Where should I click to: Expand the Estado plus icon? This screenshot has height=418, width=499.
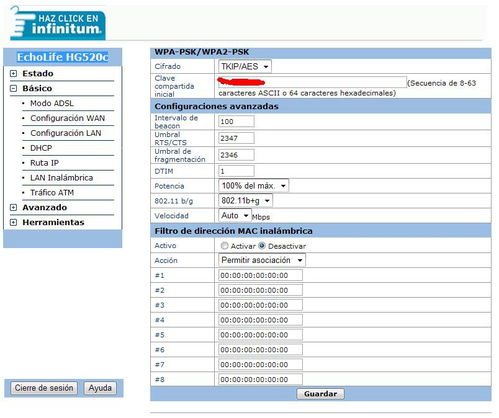point(13,74)
